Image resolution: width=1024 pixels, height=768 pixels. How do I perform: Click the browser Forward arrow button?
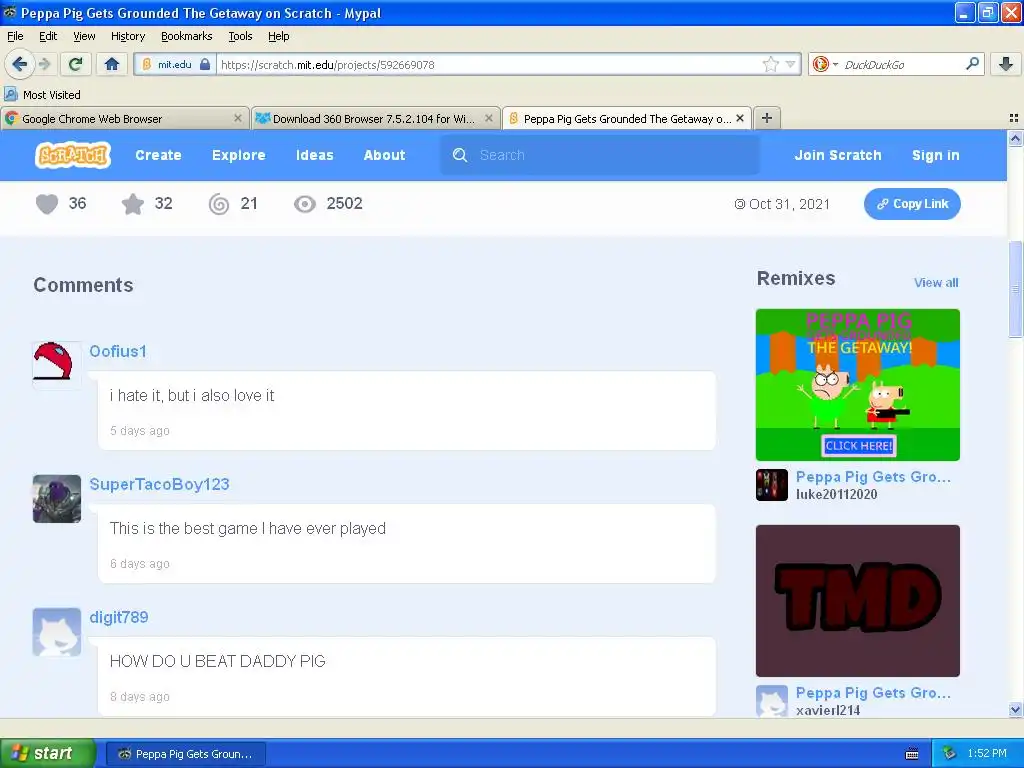[x=44, y=64]
